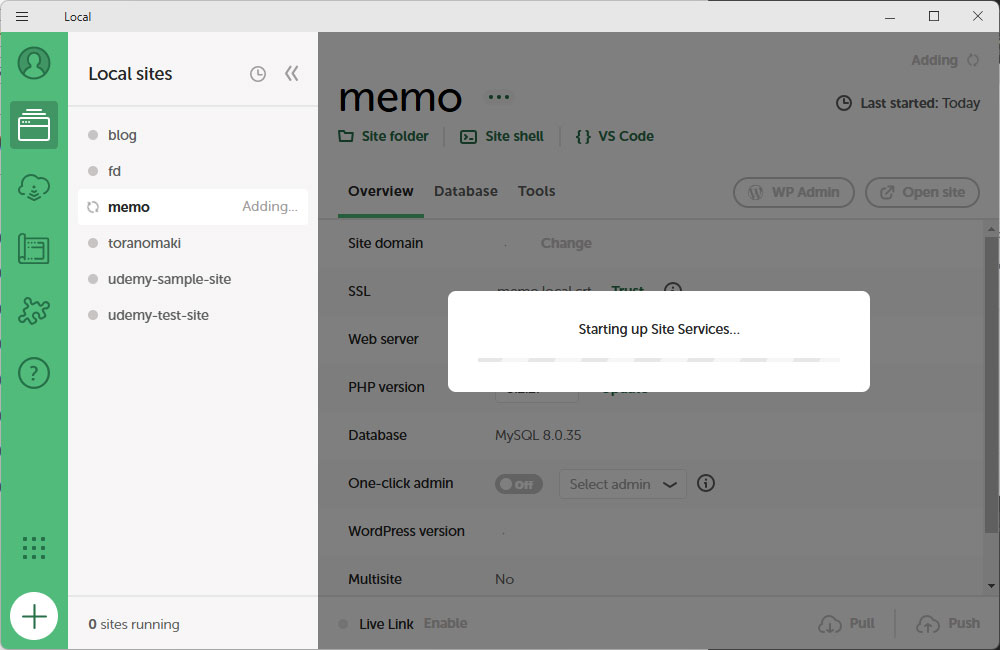Image resolution: width=1000 pixels, height=650 pixels.
Task: Click the hamburger menu in title bar
Action: pos(22,16)
